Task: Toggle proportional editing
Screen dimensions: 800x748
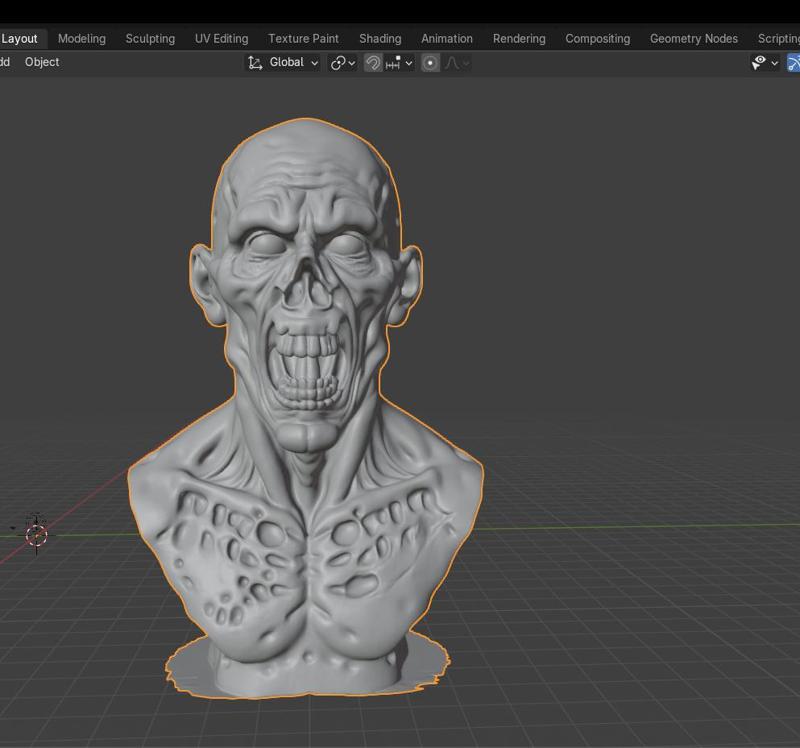Action: (x=430, y=62)
